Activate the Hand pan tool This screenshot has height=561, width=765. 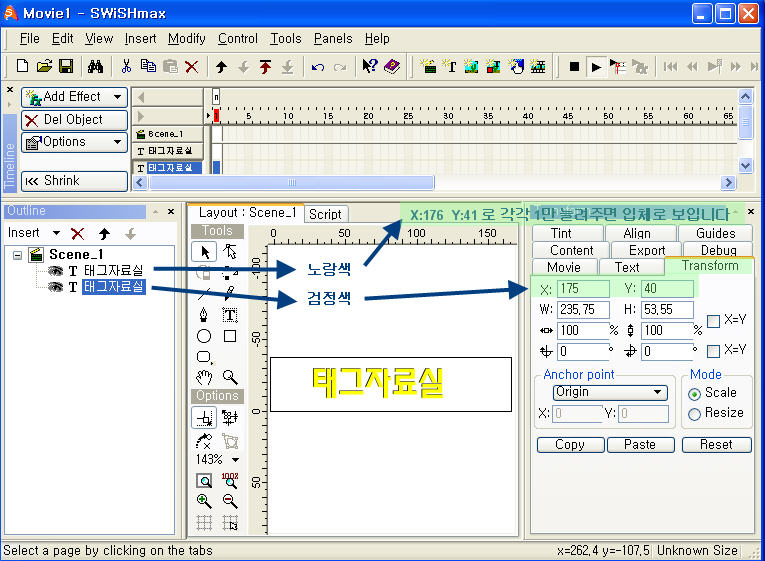coord(204,377)
